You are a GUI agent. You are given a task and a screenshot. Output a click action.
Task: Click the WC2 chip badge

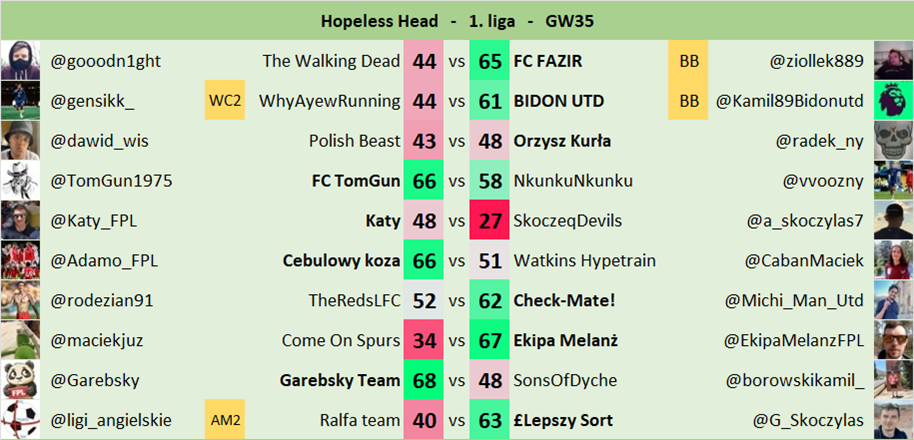click(224, 101)
